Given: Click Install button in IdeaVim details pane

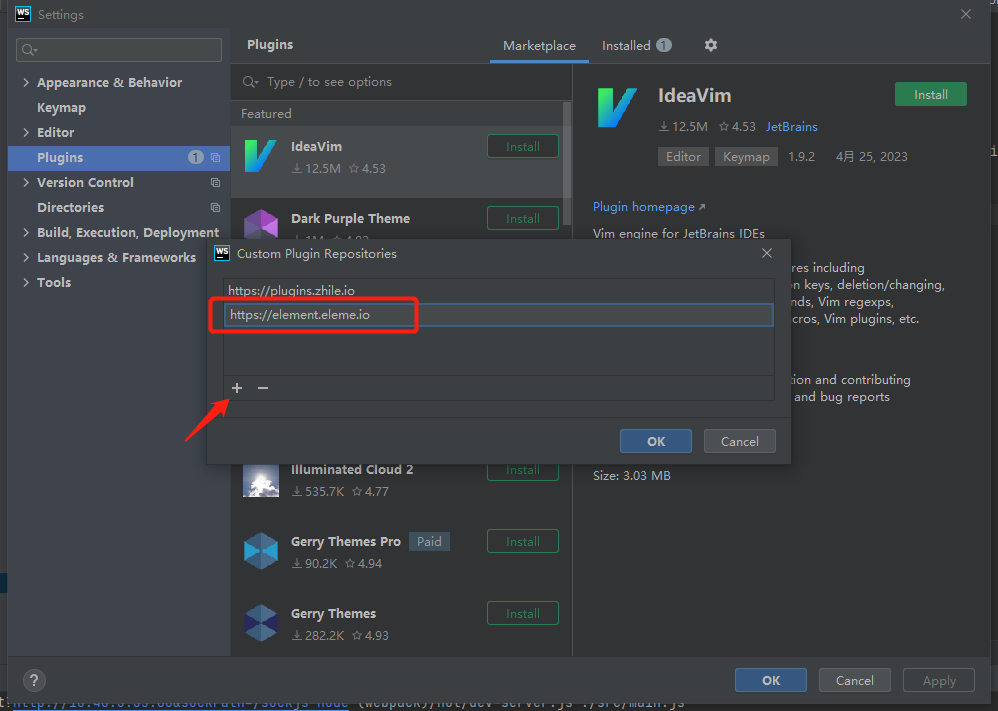Looking at the screenshot, I should click(x=931, y=94).
